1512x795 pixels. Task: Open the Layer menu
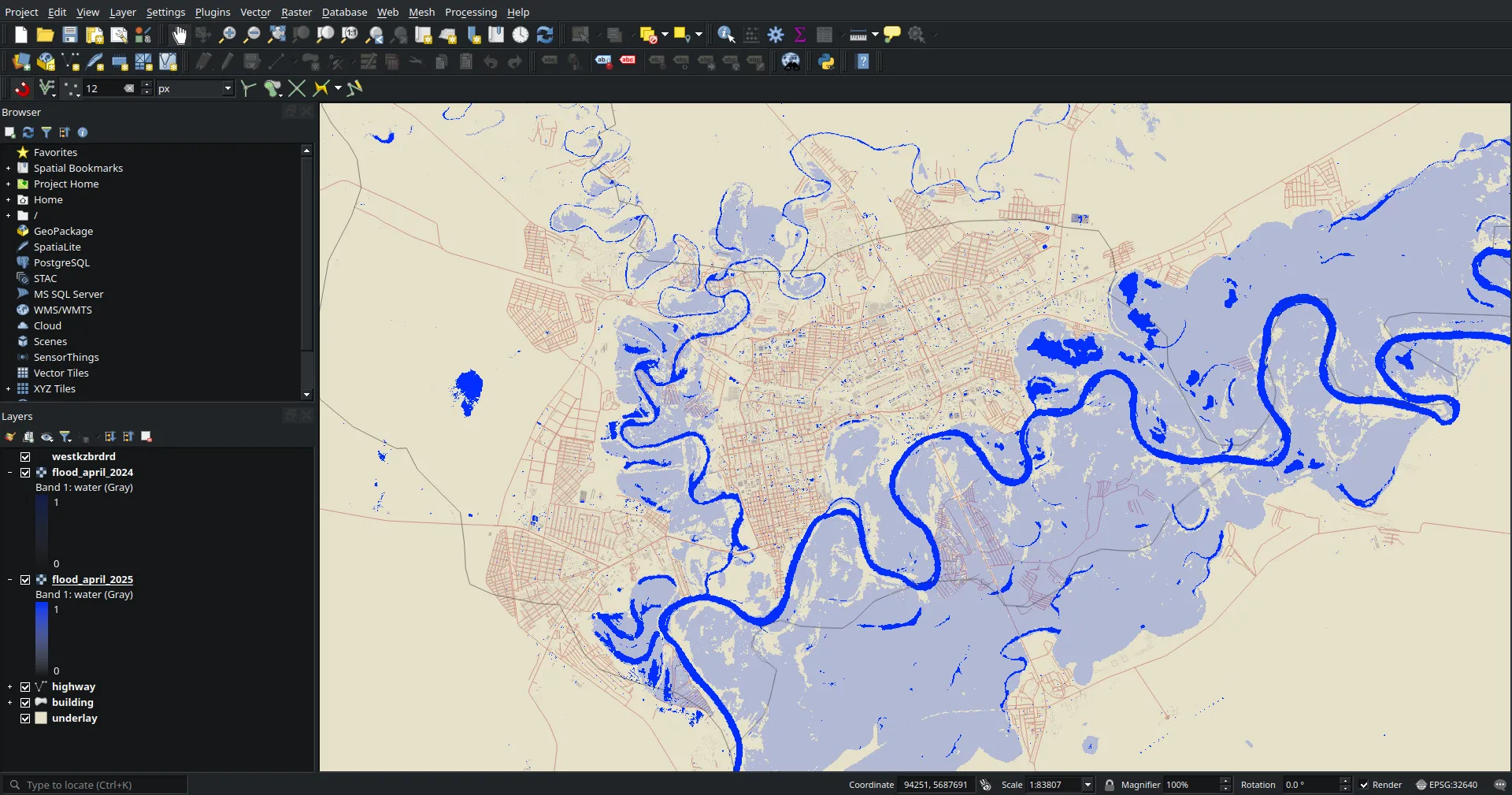point(123,12)
